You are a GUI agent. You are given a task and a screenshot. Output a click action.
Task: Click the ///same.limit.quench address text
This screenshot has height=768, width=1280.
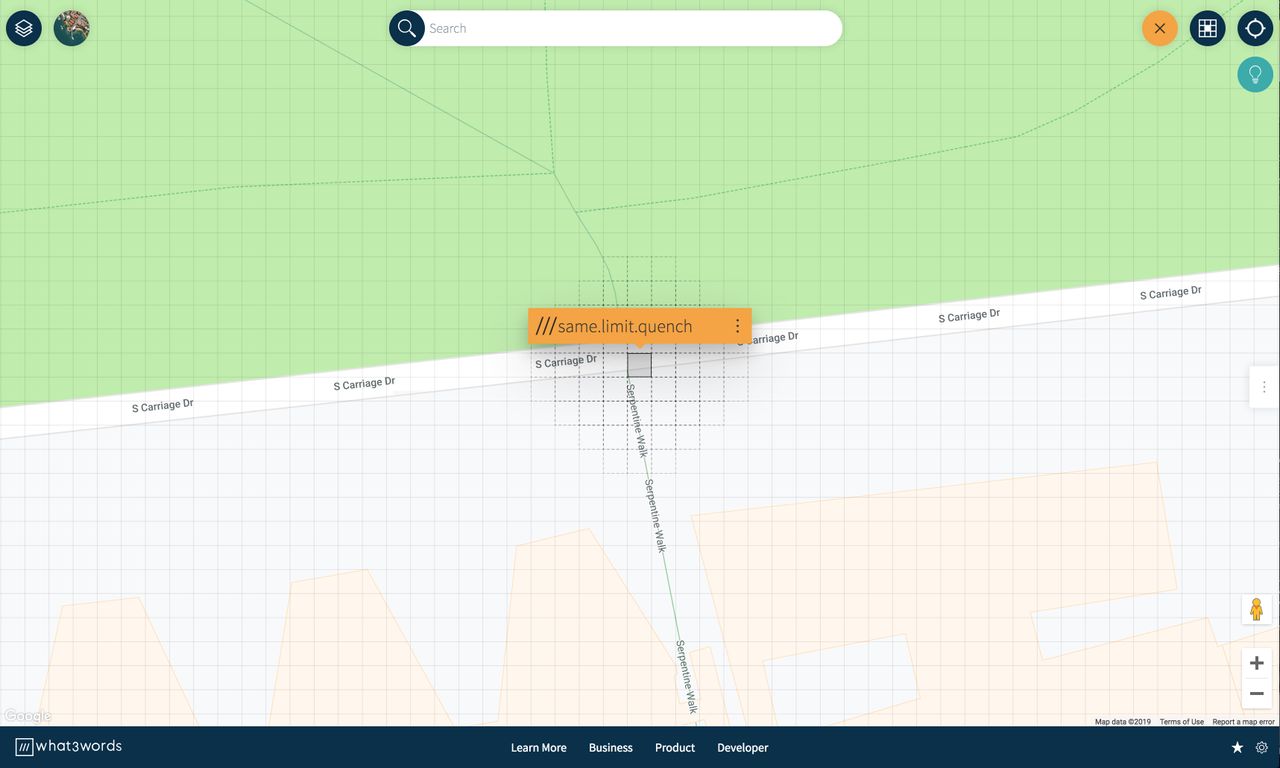(x=614, y=326)
